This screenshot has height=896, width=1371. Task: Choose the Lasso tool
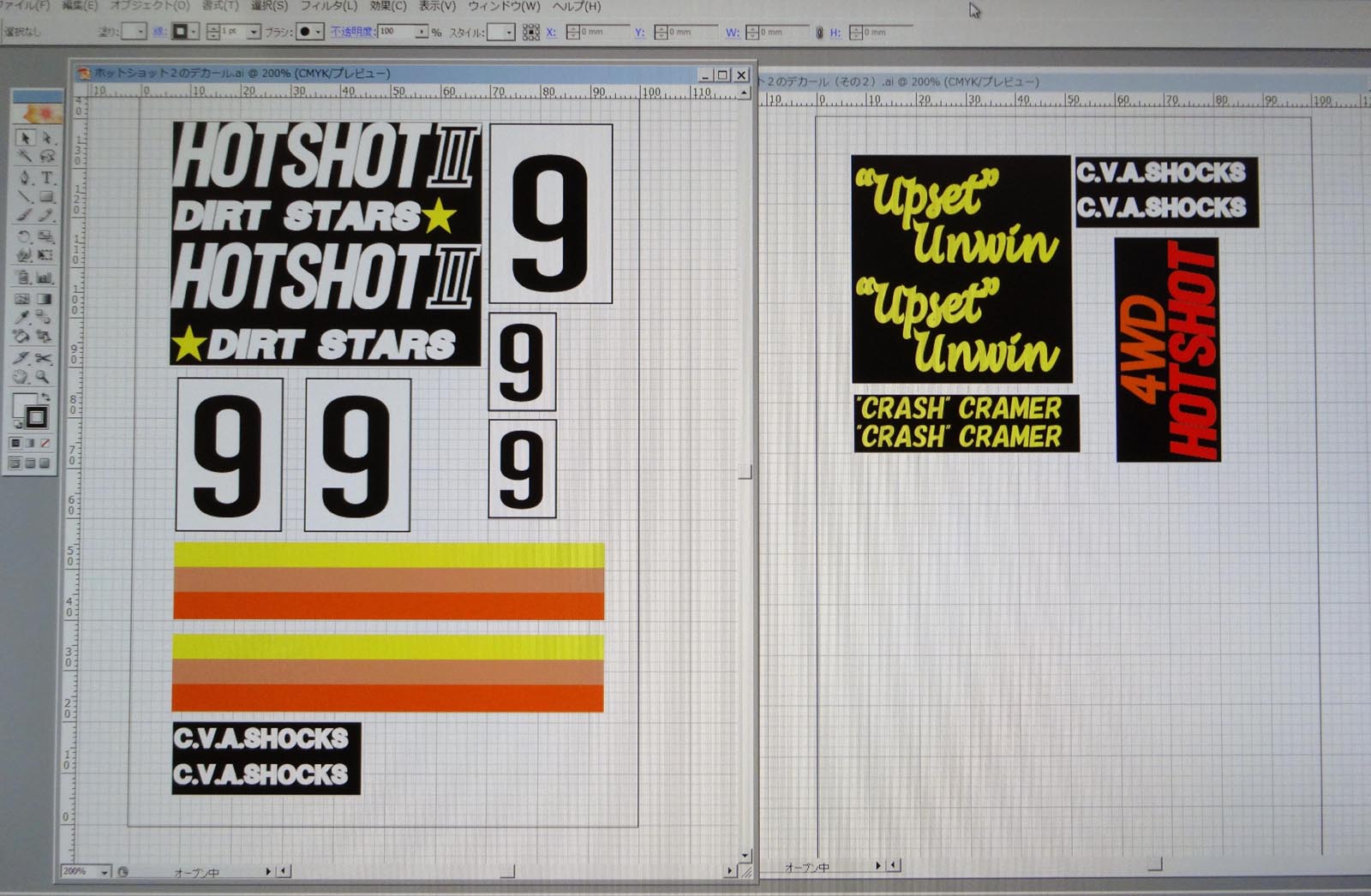click(x=46, y=157)
